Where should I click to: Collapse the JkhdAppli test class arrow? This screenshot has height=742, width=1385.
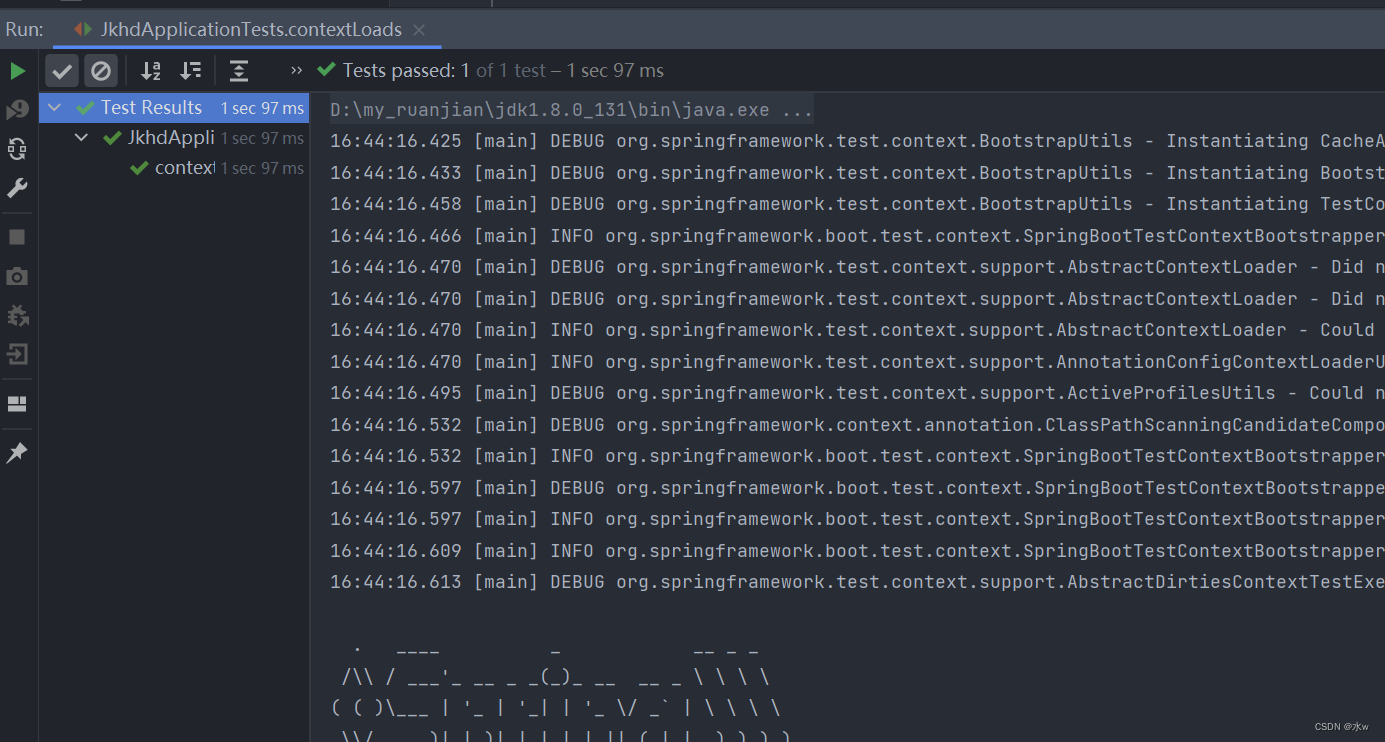pyautogui.click(x=82, y=138)
